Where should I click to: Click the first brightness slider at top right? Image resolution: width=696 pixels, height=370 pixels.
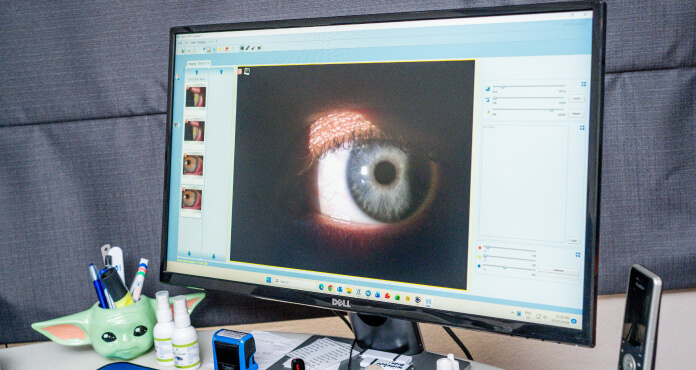[x=528, y=86]
